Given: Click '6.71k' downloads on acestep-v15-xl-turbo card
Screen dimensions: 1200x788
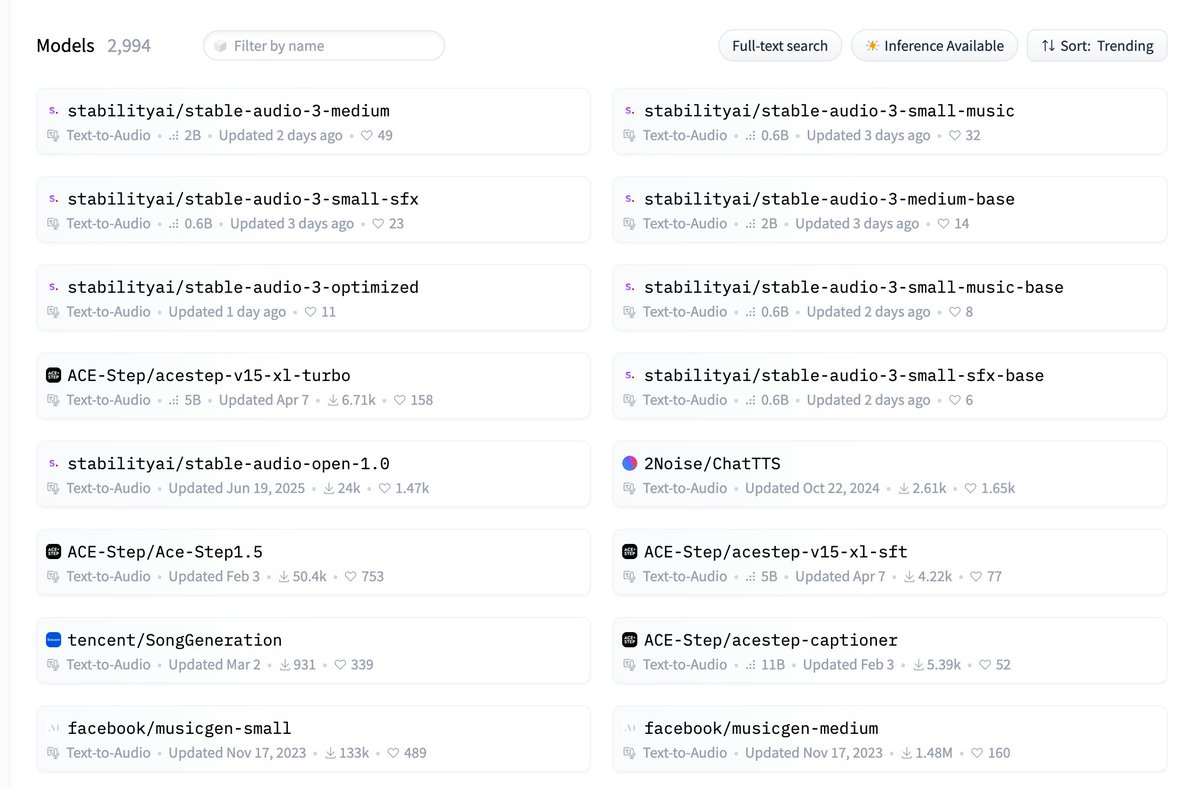Looking at the screenshot, I should tap(358, 400).
